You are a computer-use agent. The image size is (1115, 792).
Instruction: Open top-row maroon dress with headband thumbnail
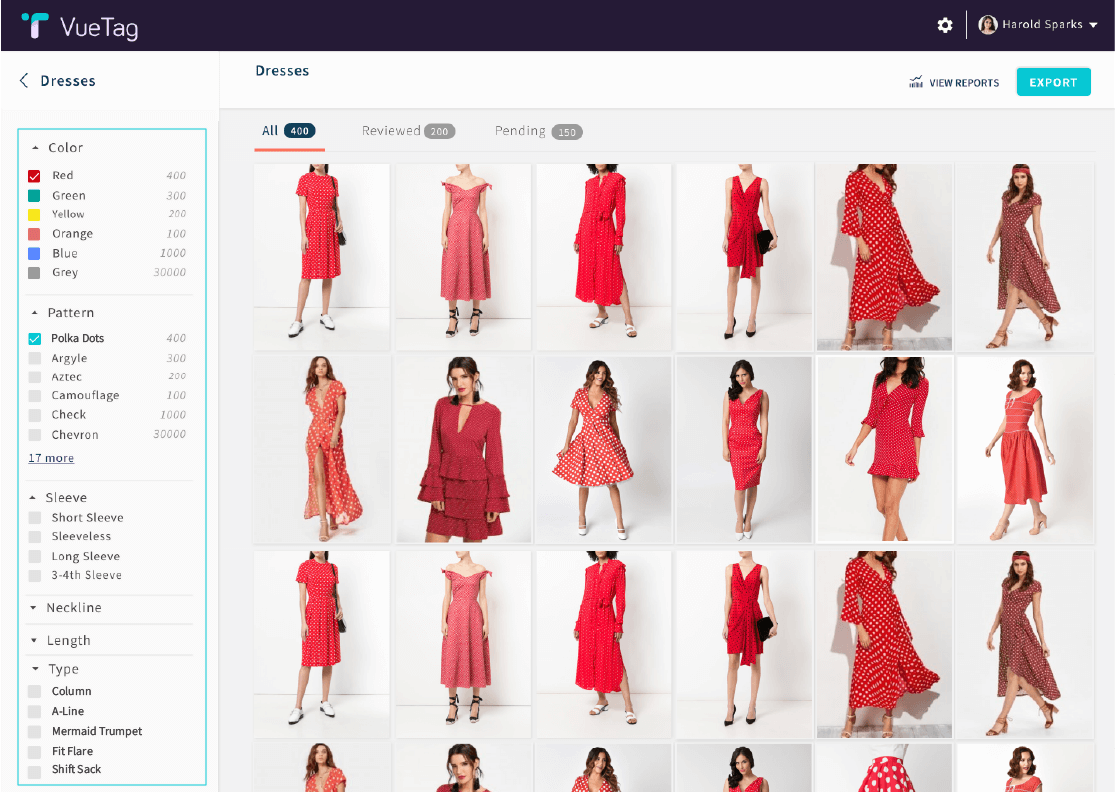click(1025, 257)
